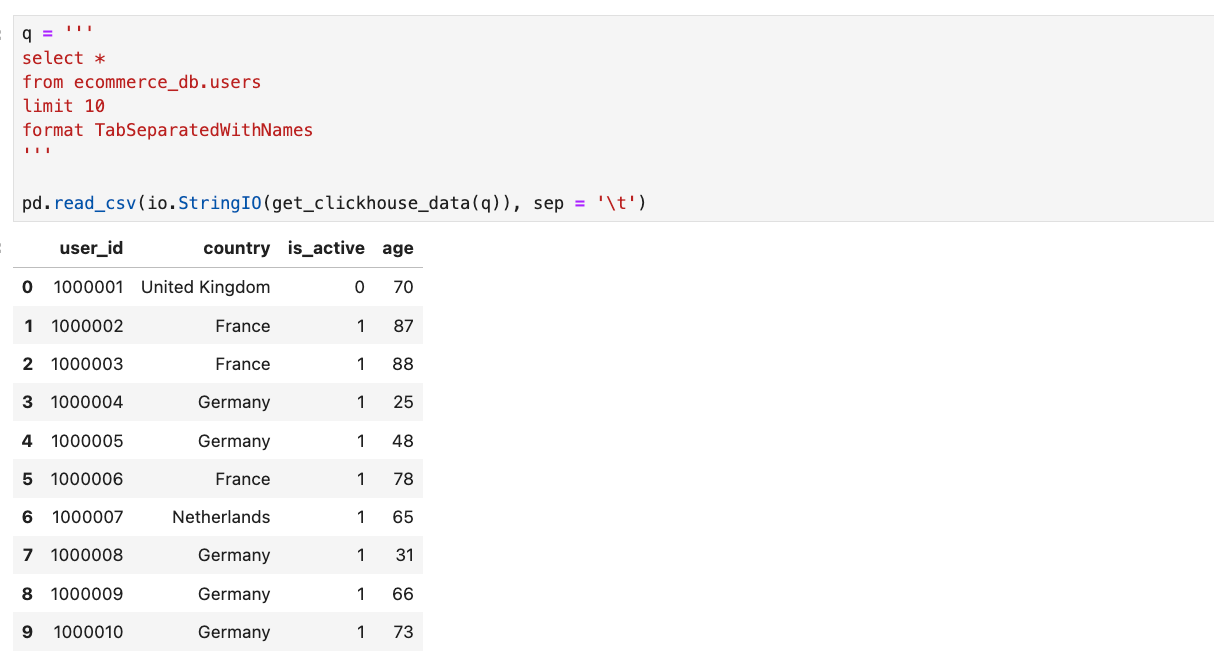Click the 'q =' assignment line
Screen dimensions: 1214x664
pyautogui.click(x=39, y=34)
